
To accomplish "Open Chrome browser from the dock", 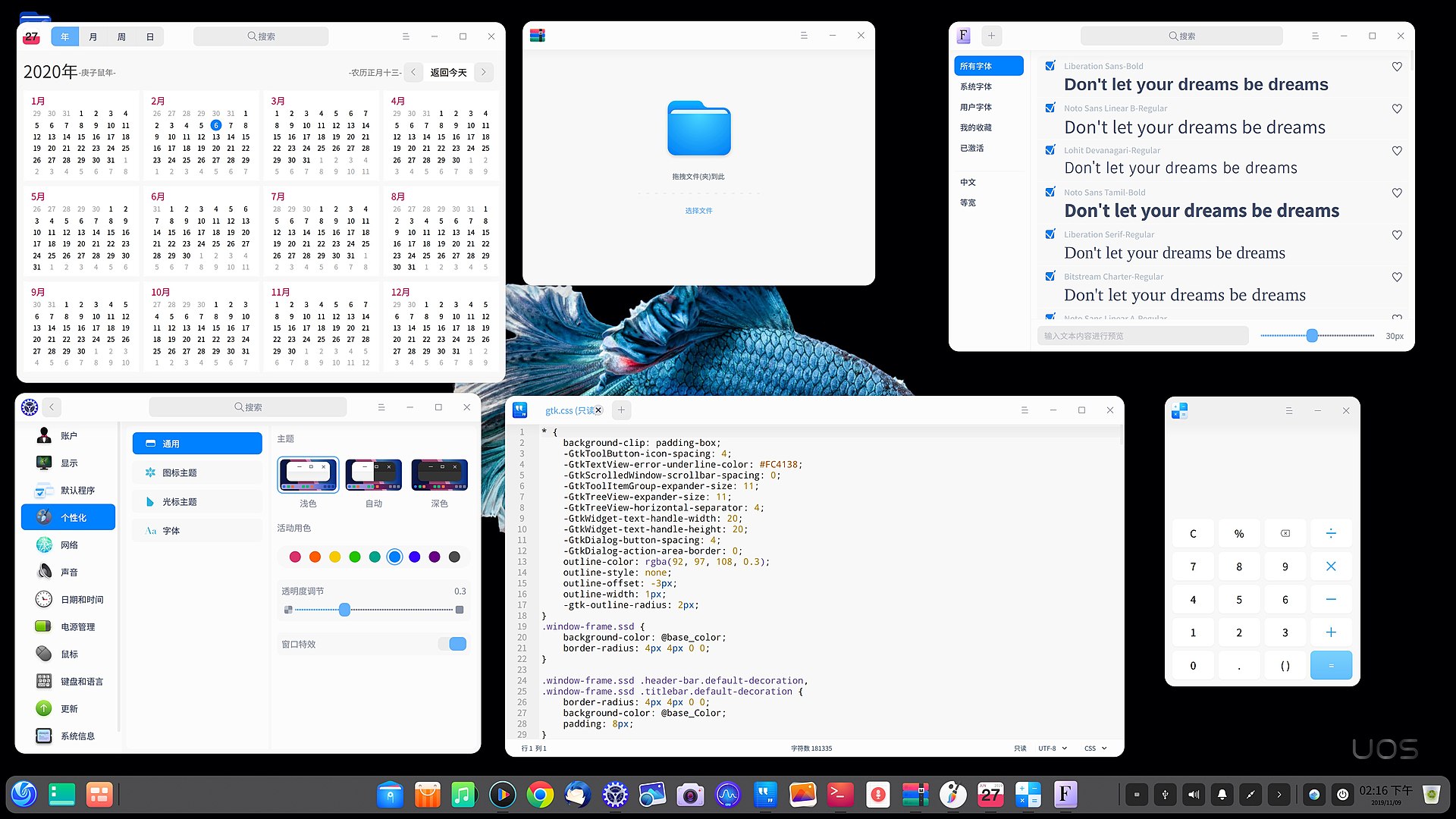I will (540, 795).
